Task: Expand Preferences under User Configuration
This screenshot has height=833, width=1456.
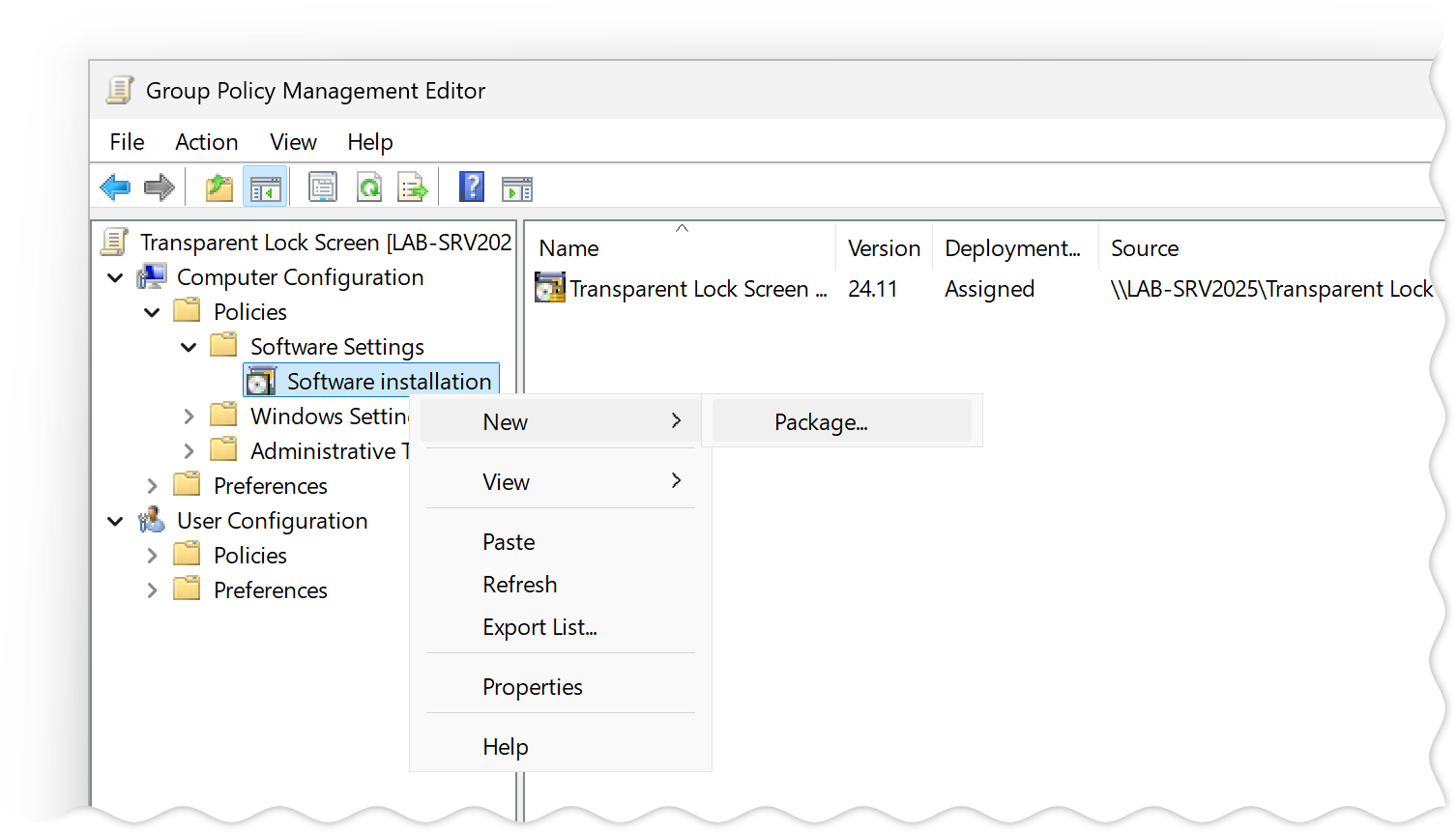Action: (152, 590)
